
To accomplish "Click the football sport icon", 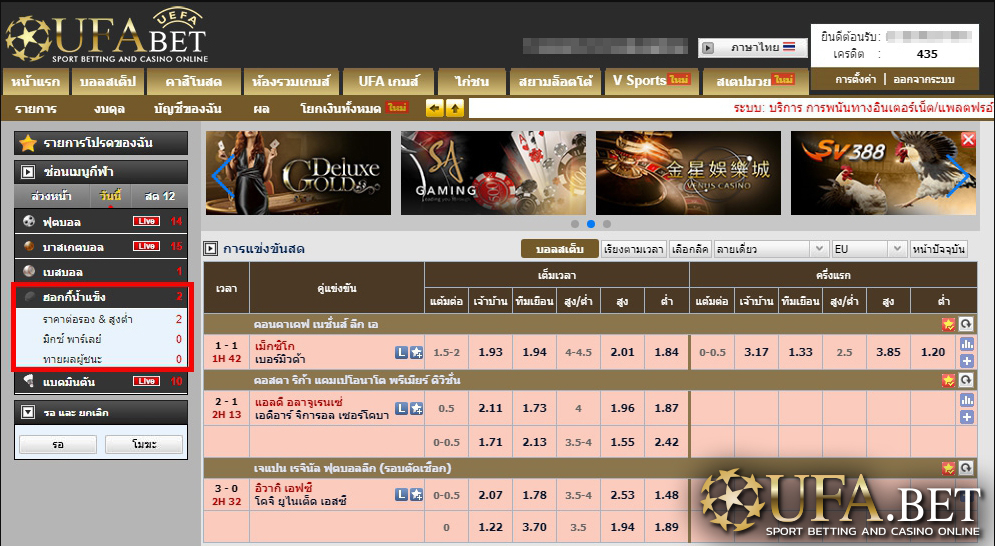I will pyautogui.click(x=29, y=221).
